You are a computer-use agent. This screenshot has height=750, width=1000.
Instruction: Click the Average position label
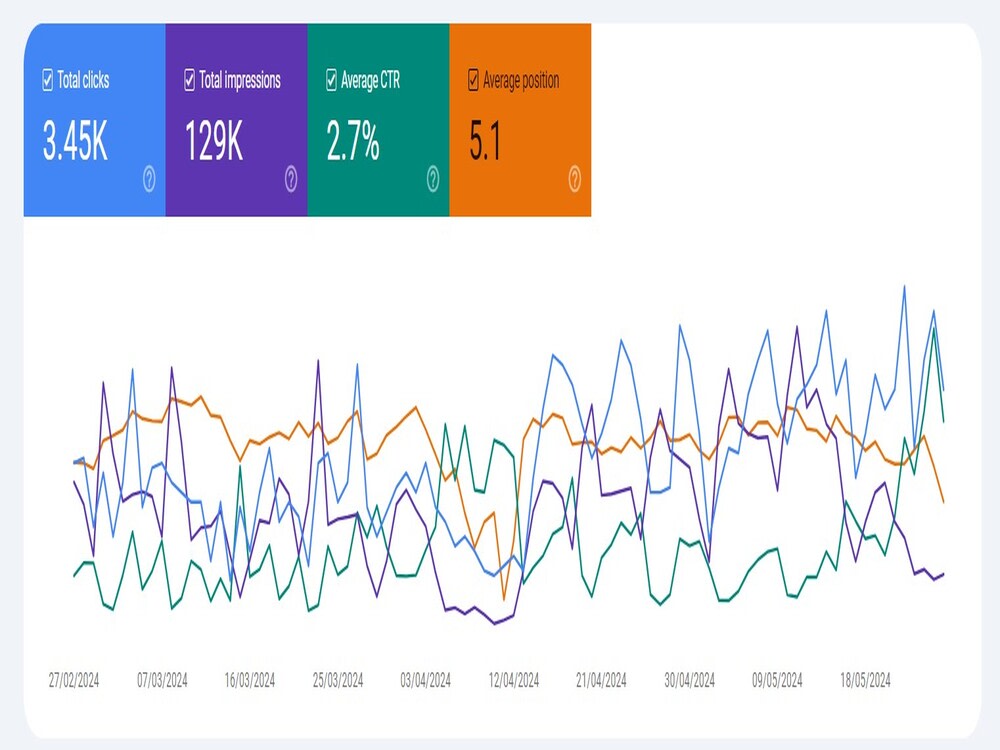521,80
